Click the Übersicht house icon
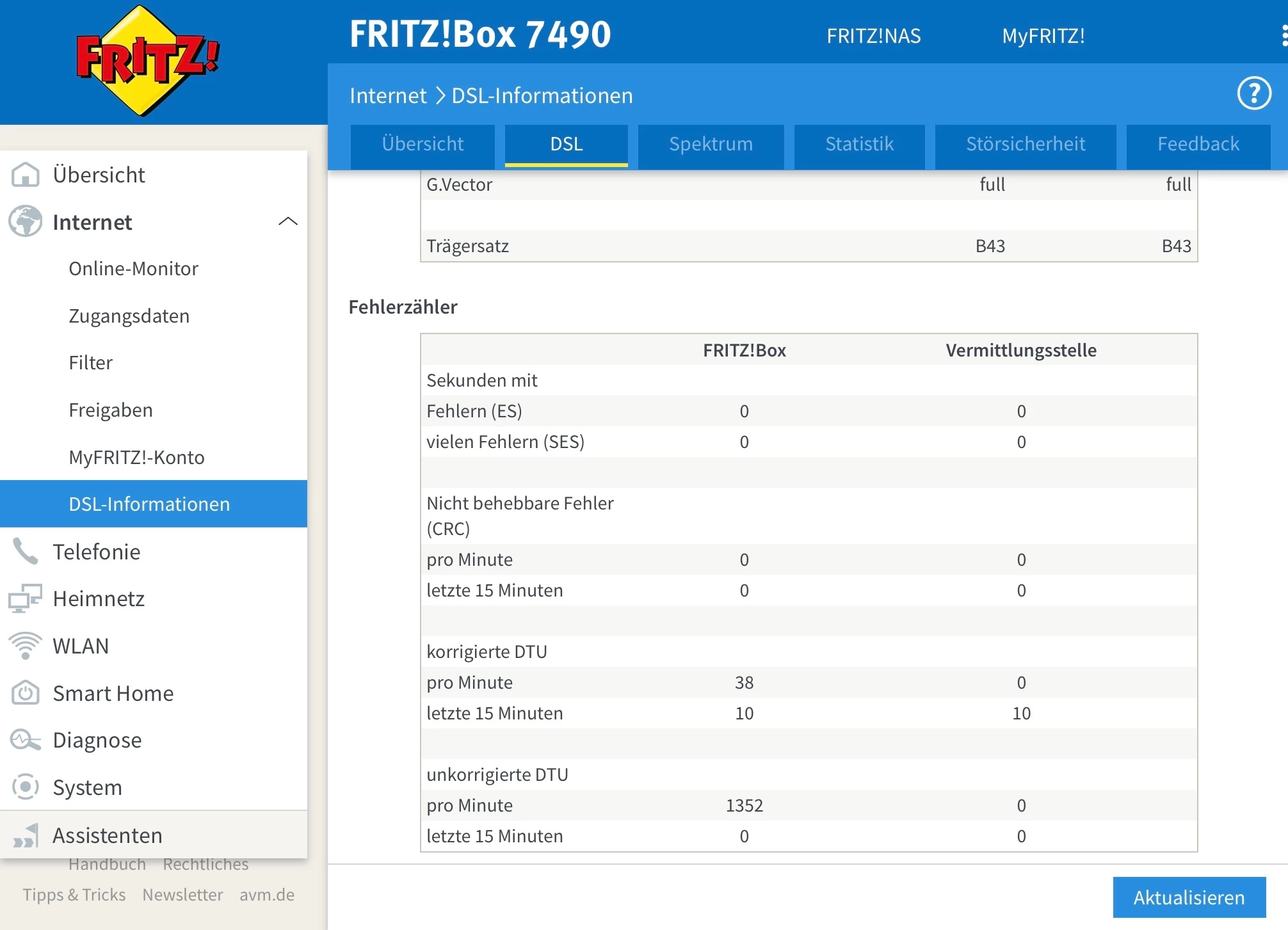This screenshot has height=930, width=1288. pos(26,175)
